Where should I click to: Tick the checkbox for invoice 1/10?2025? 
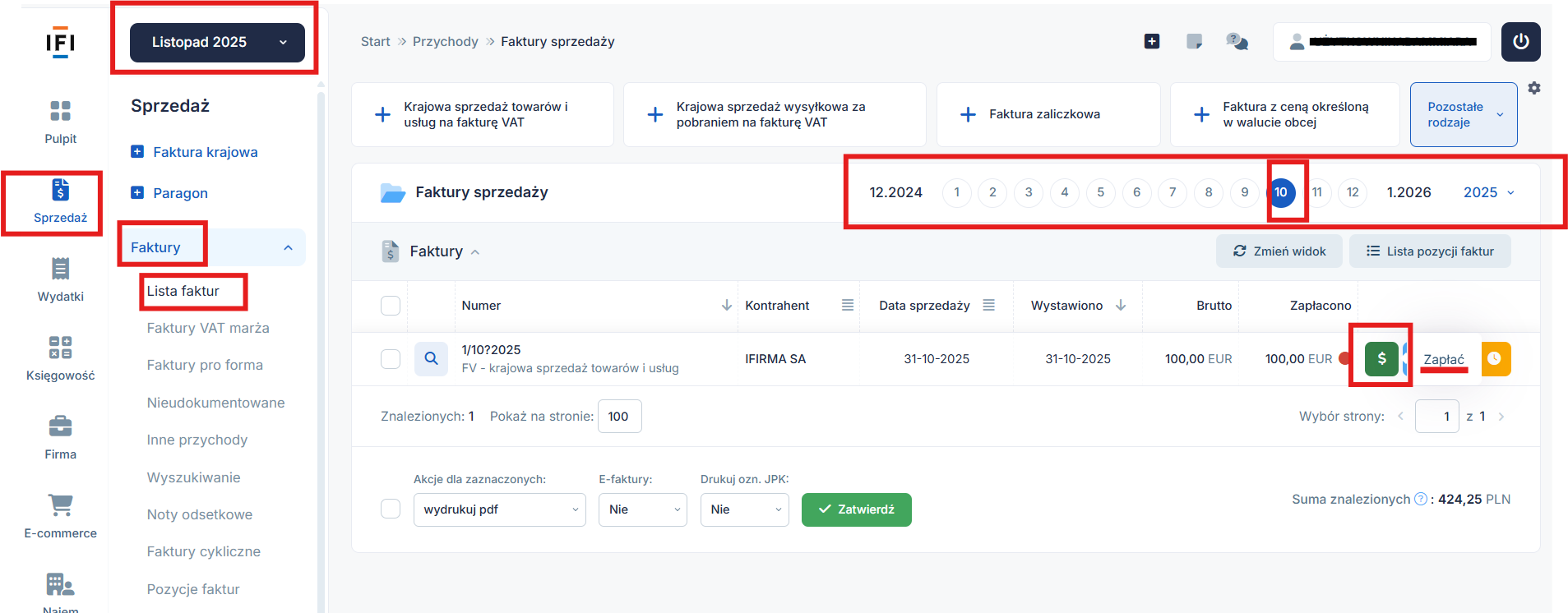[391, 359]
